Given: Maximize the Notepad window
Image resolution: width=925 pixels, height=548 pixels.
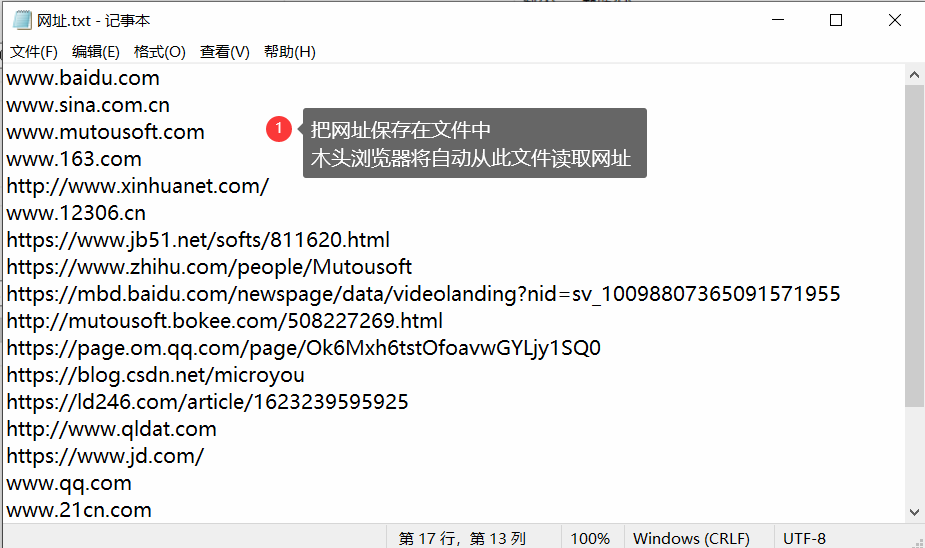Looking at the screenshot, I should coord(835,20).
